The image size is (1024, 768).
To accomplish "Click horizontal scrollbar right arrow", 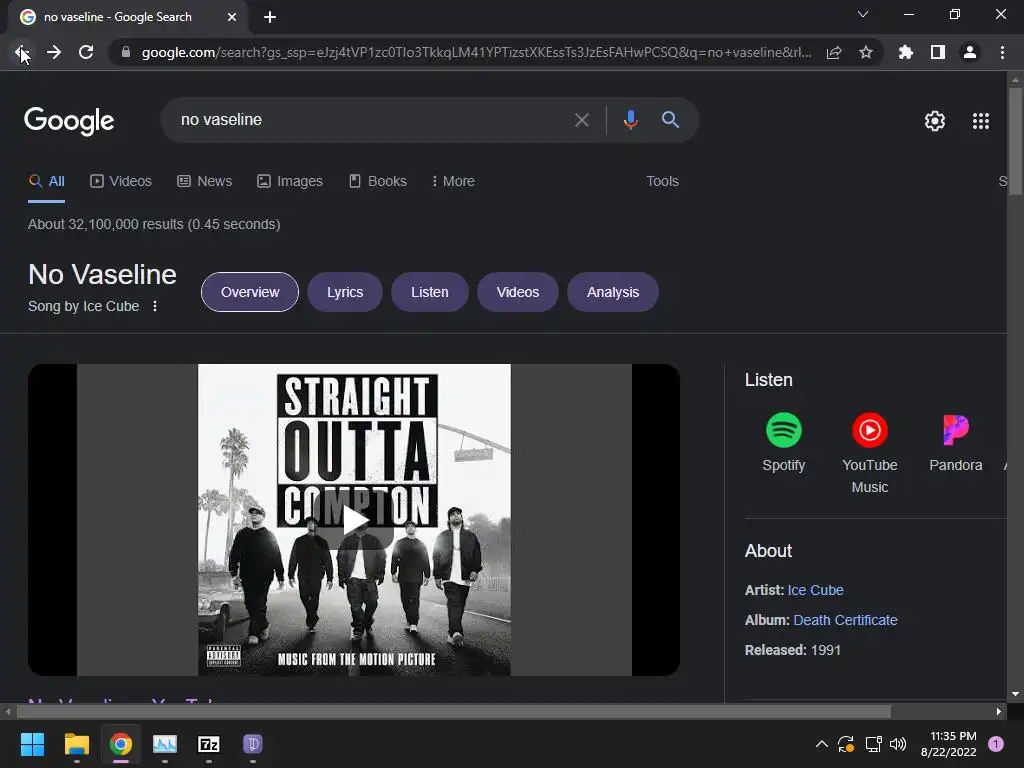I will (999, 711).
